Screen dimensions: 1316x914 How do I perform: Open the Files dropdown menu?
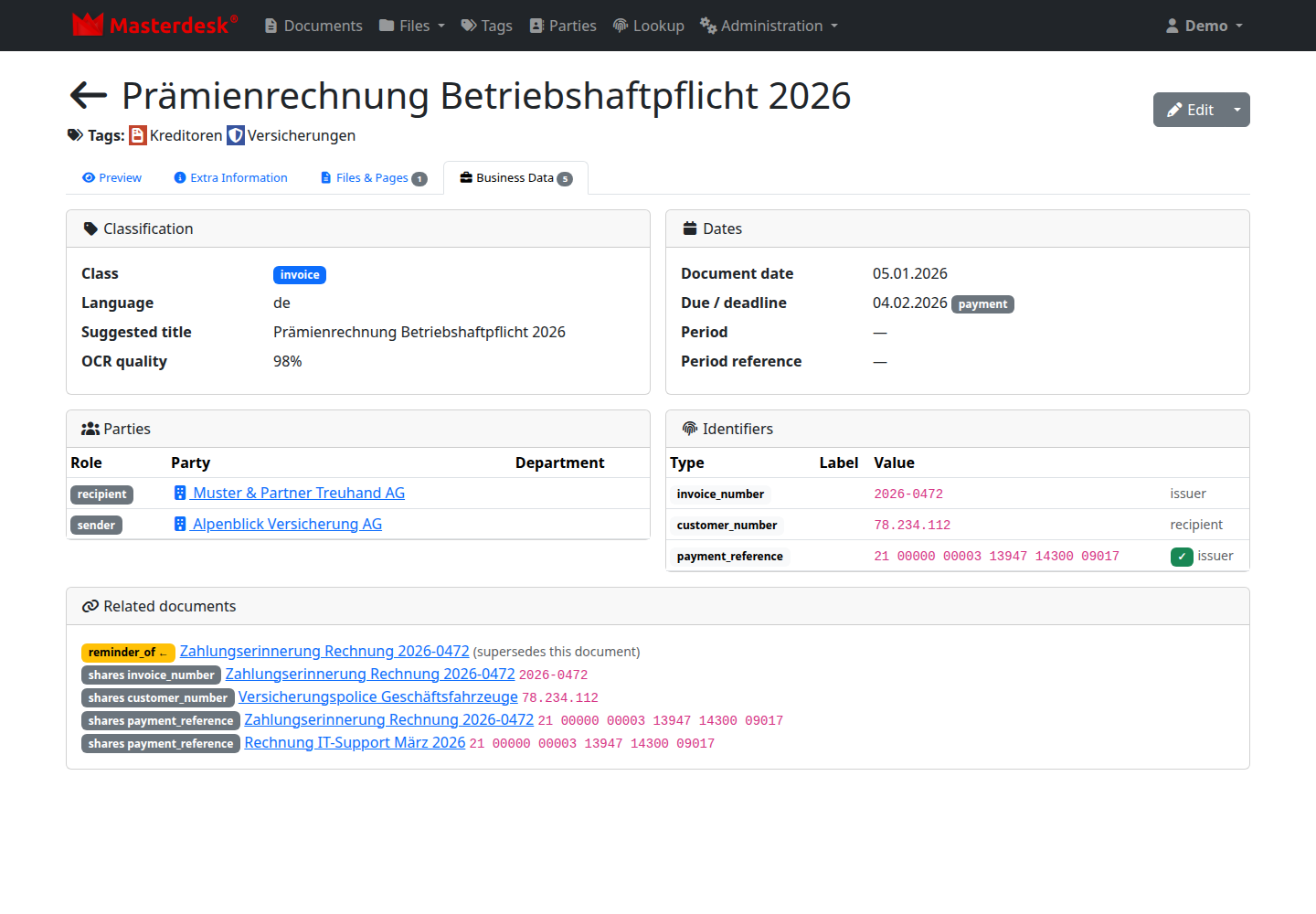point(412,26)
